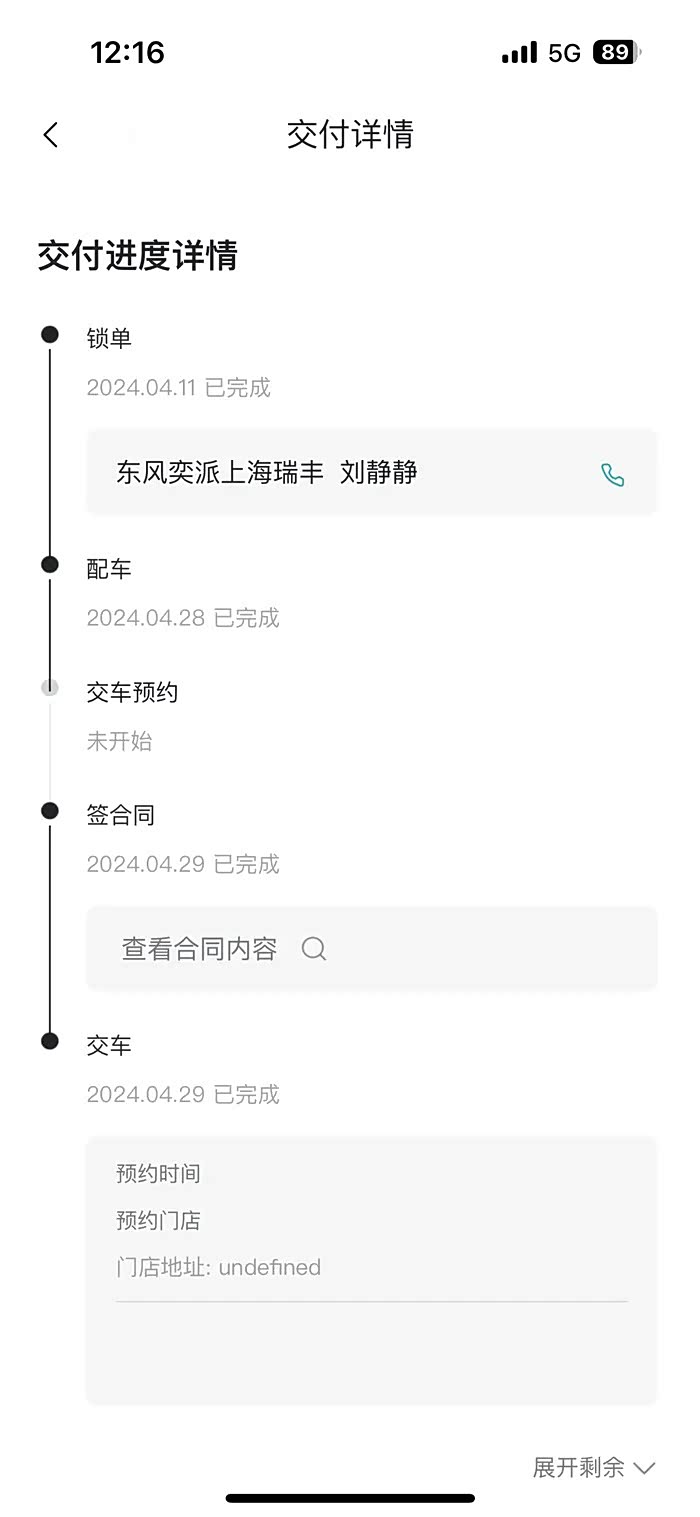The image size is (700, 1517).
Task: Select the 交车 timeline dot
Action: pyautogui.click(x=50, y=1041)
